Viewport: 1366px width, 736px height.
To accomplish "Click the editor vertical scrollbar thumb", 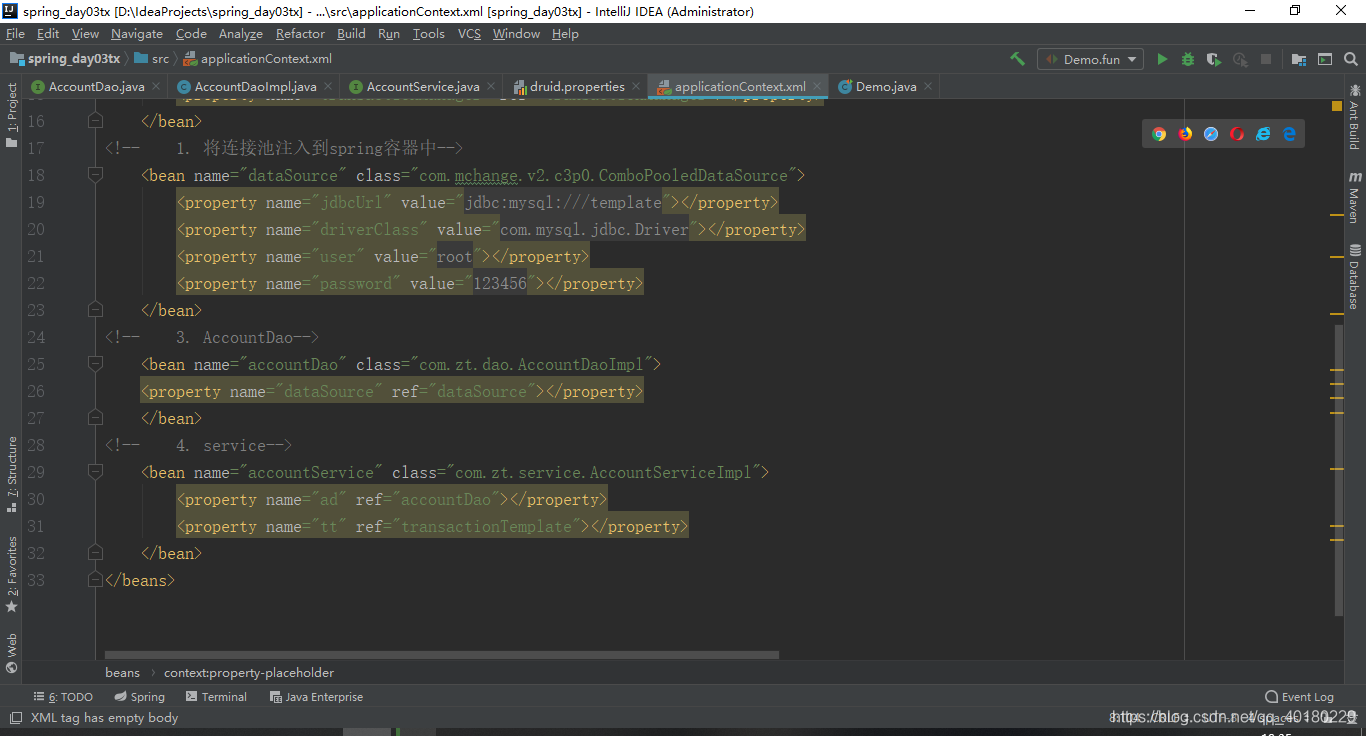I will [1339, 469].
